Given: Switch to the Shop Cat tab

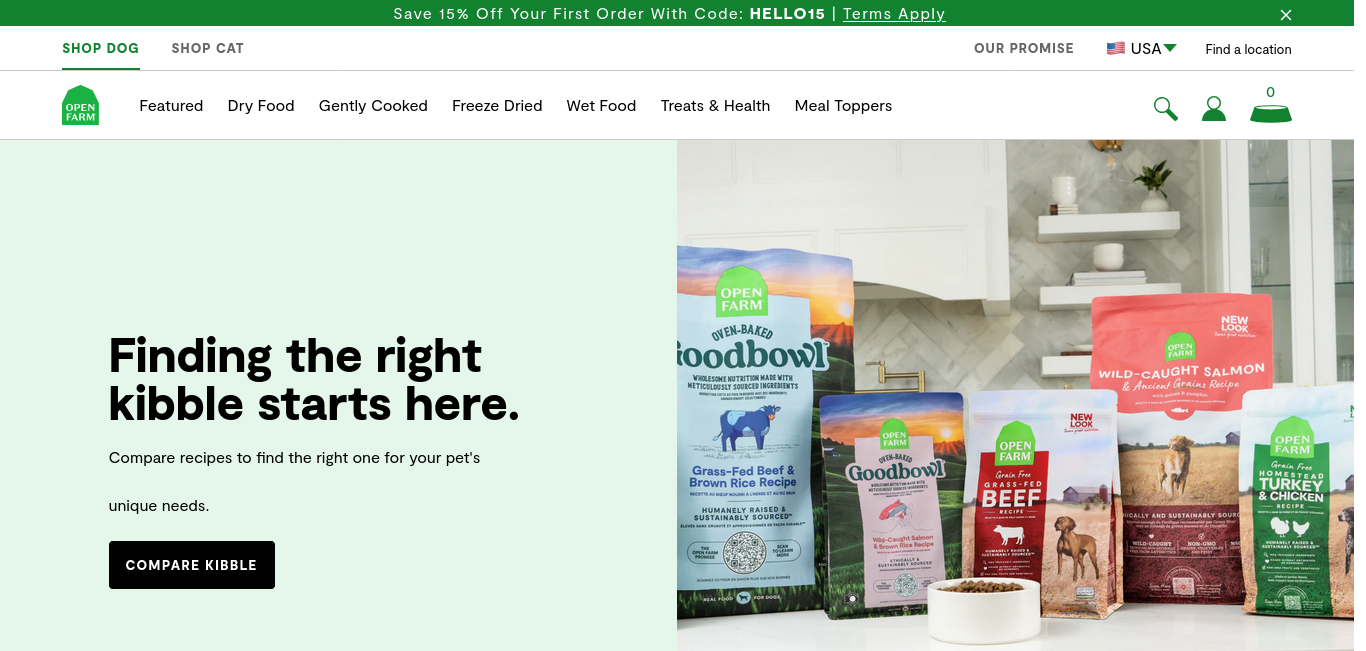Looking at the screenshot, I should point(207,48).
